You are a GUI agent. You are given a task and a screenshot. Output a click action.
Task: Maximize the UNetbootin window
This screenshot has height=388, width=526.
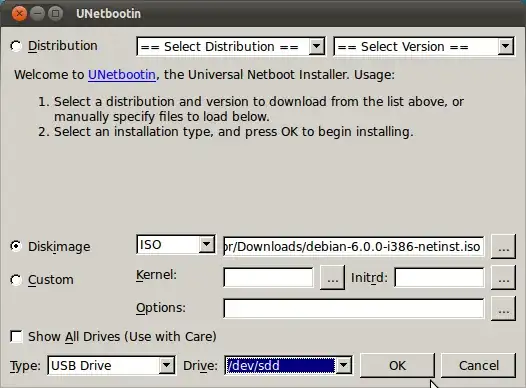[55, 14]
